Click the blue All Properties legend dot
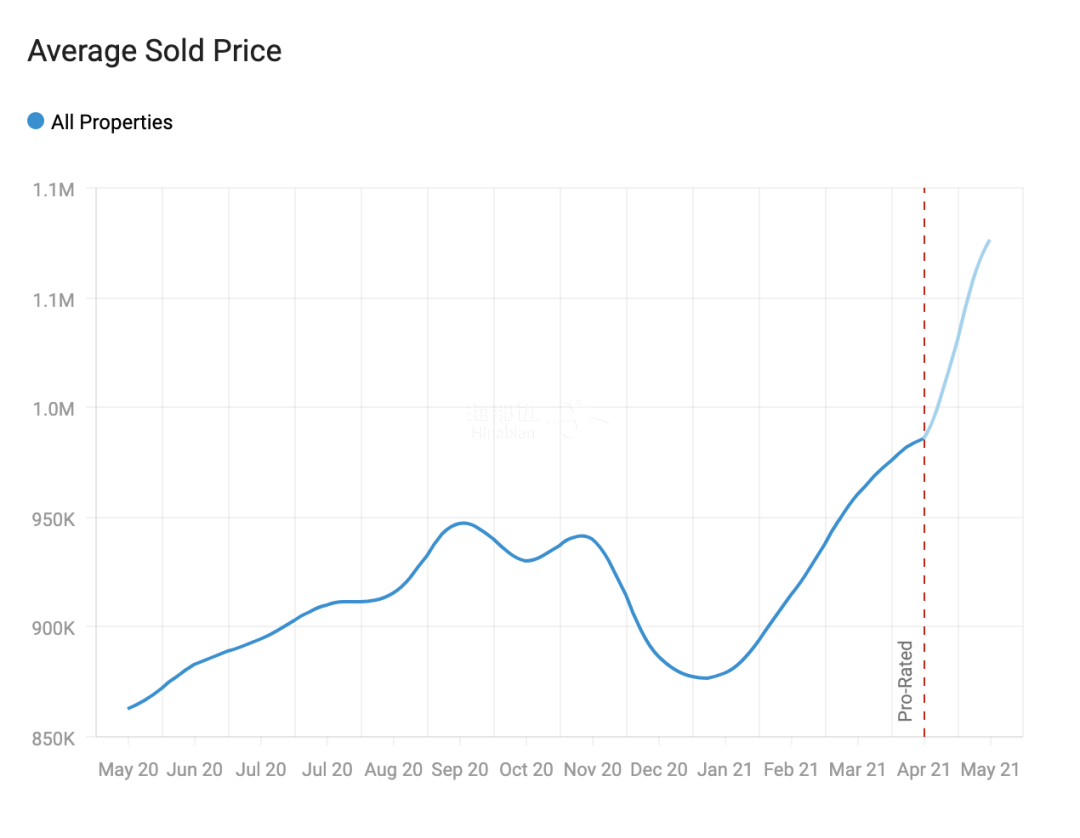This screenshot has height=838, width=1080. pos(36,122)
